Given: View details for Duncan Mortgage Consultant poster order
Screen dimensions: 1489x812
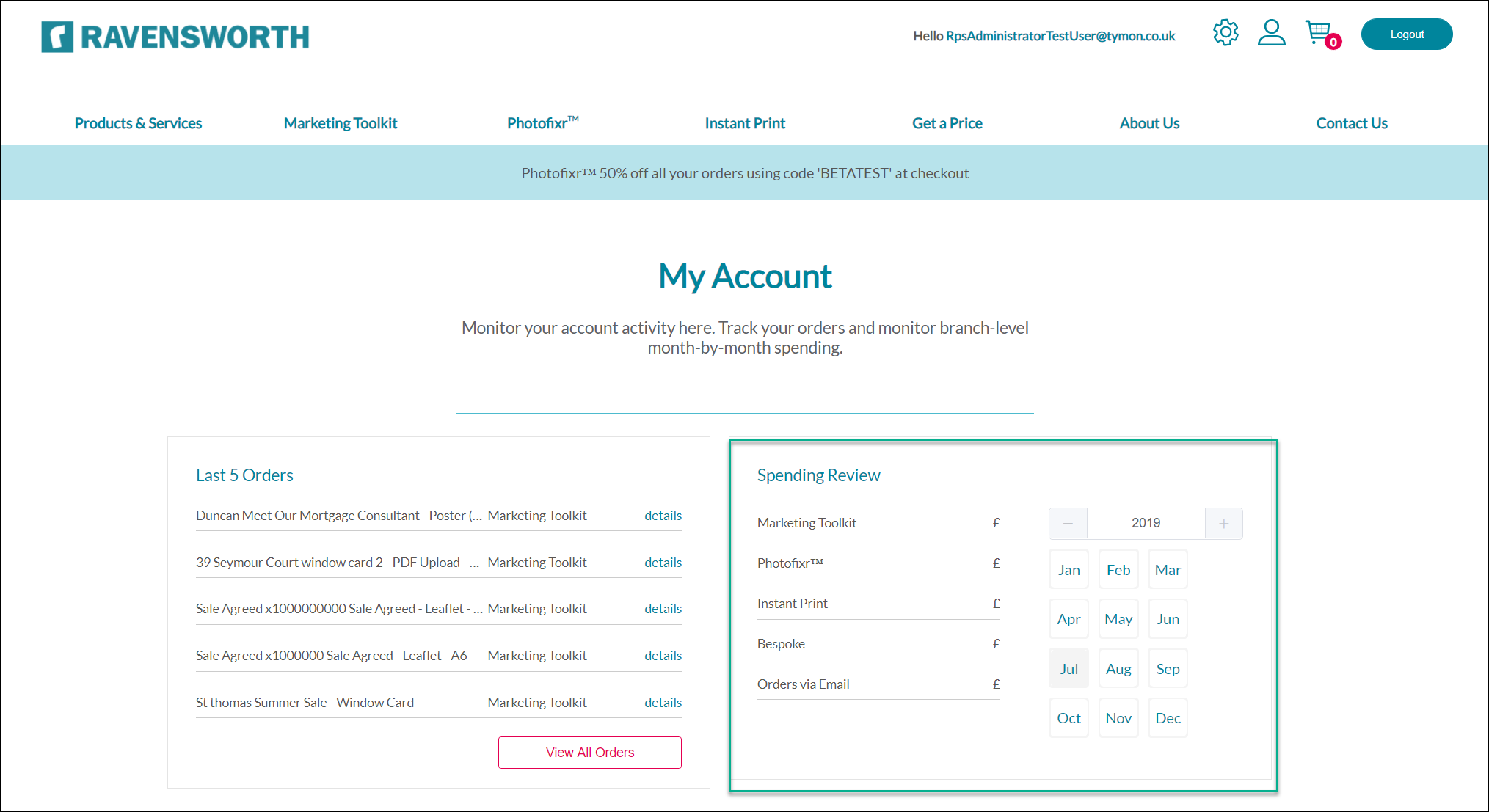Looking at the screenshot, I should click(x=663, y=516).
